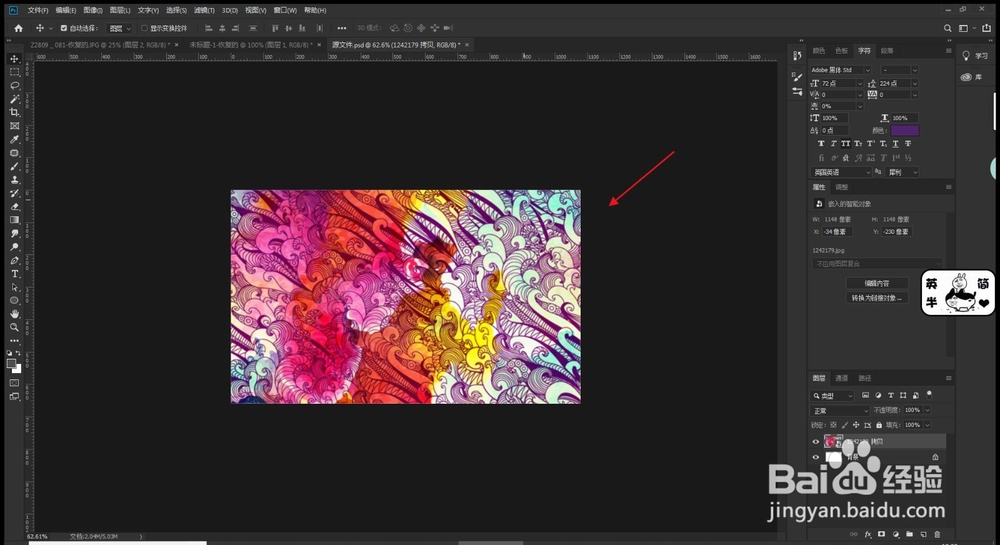This screenshot has width=1000, height=545.
Task: Toggle underline text style
Action: click(895, 143)
